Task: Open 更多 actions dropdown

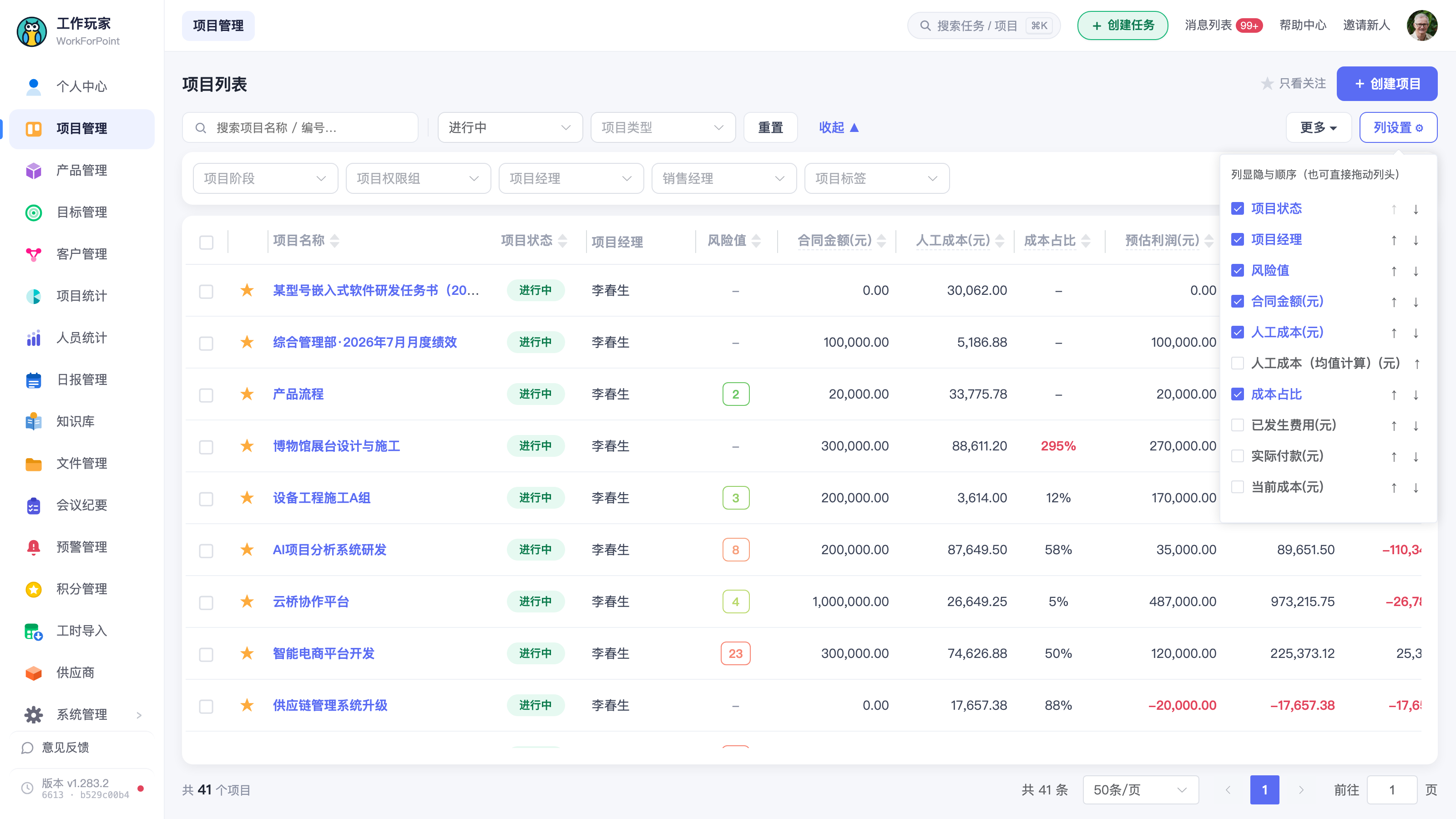Action: tap(1318, 128)
